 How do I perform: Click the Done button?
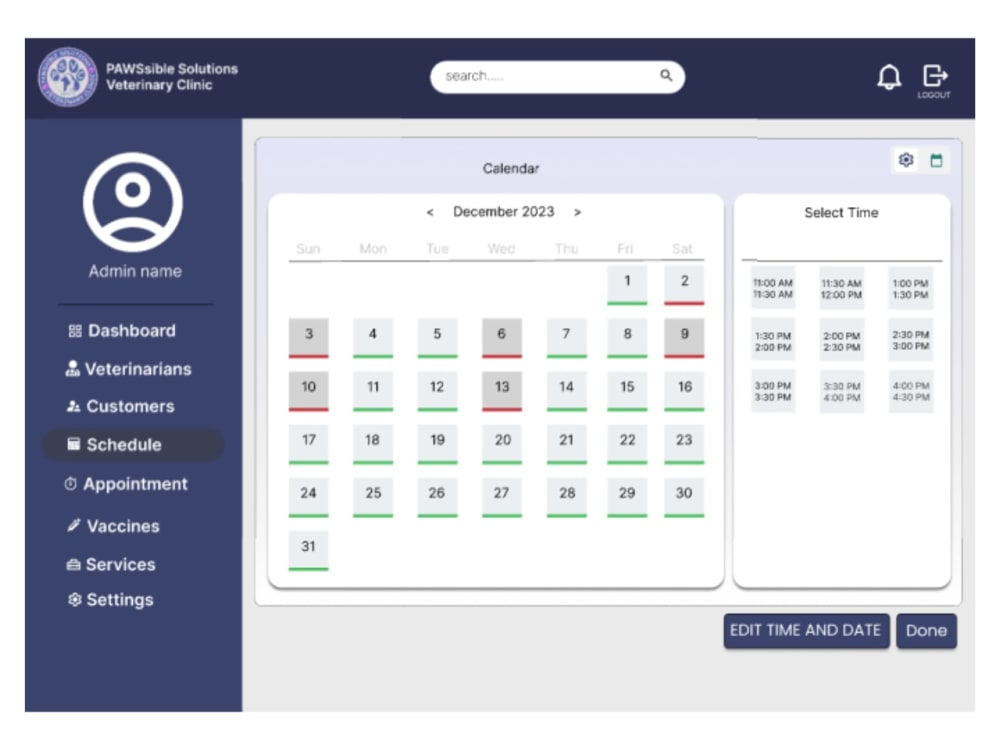tap(926, 631)
